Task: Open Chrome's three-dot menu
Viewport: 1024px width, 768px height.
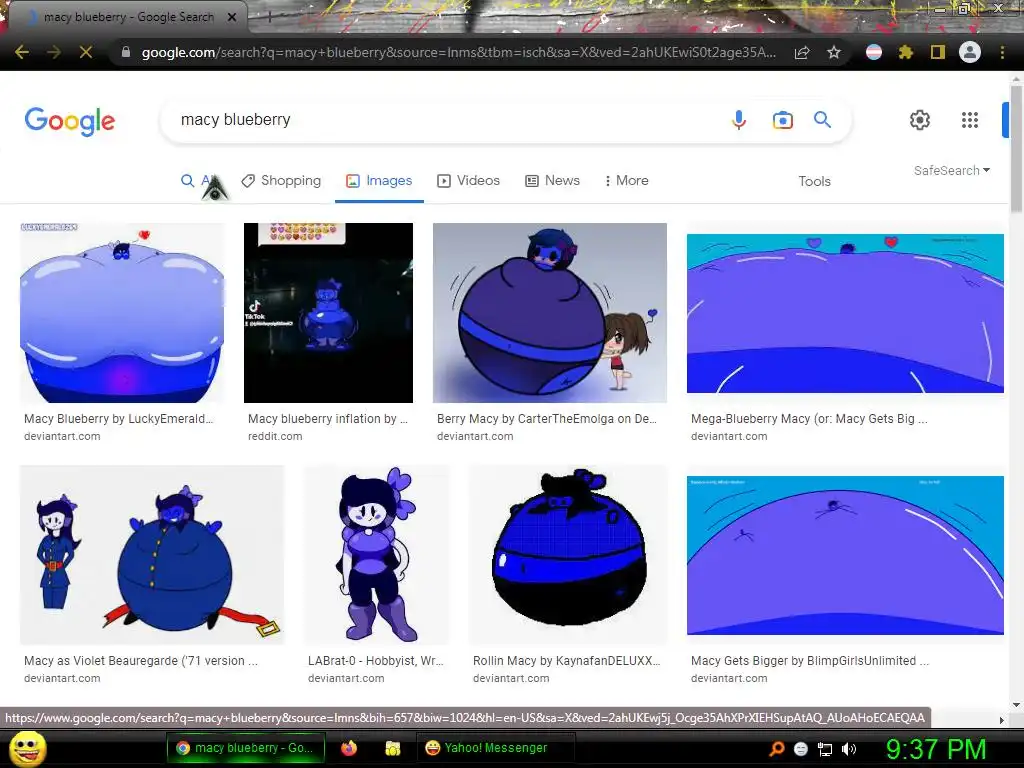Action: (1002, 52)
